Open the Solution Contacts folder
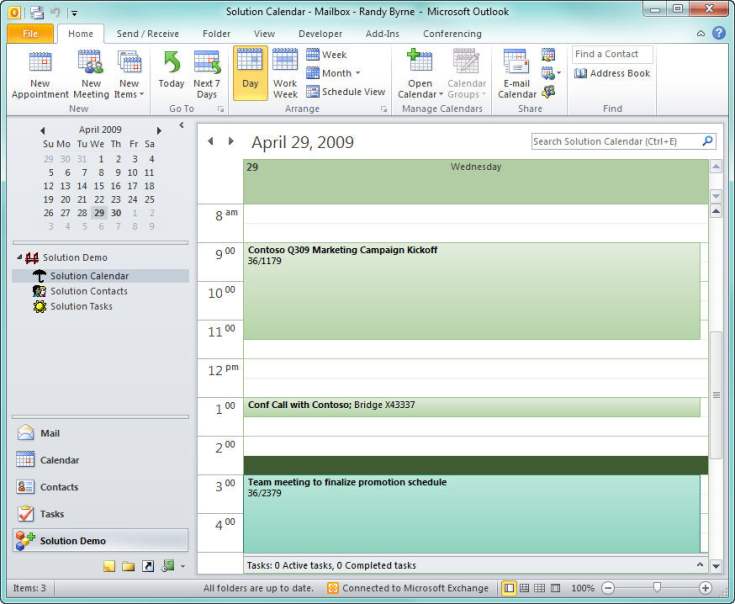The image size is (735, 604). [89, 291]
